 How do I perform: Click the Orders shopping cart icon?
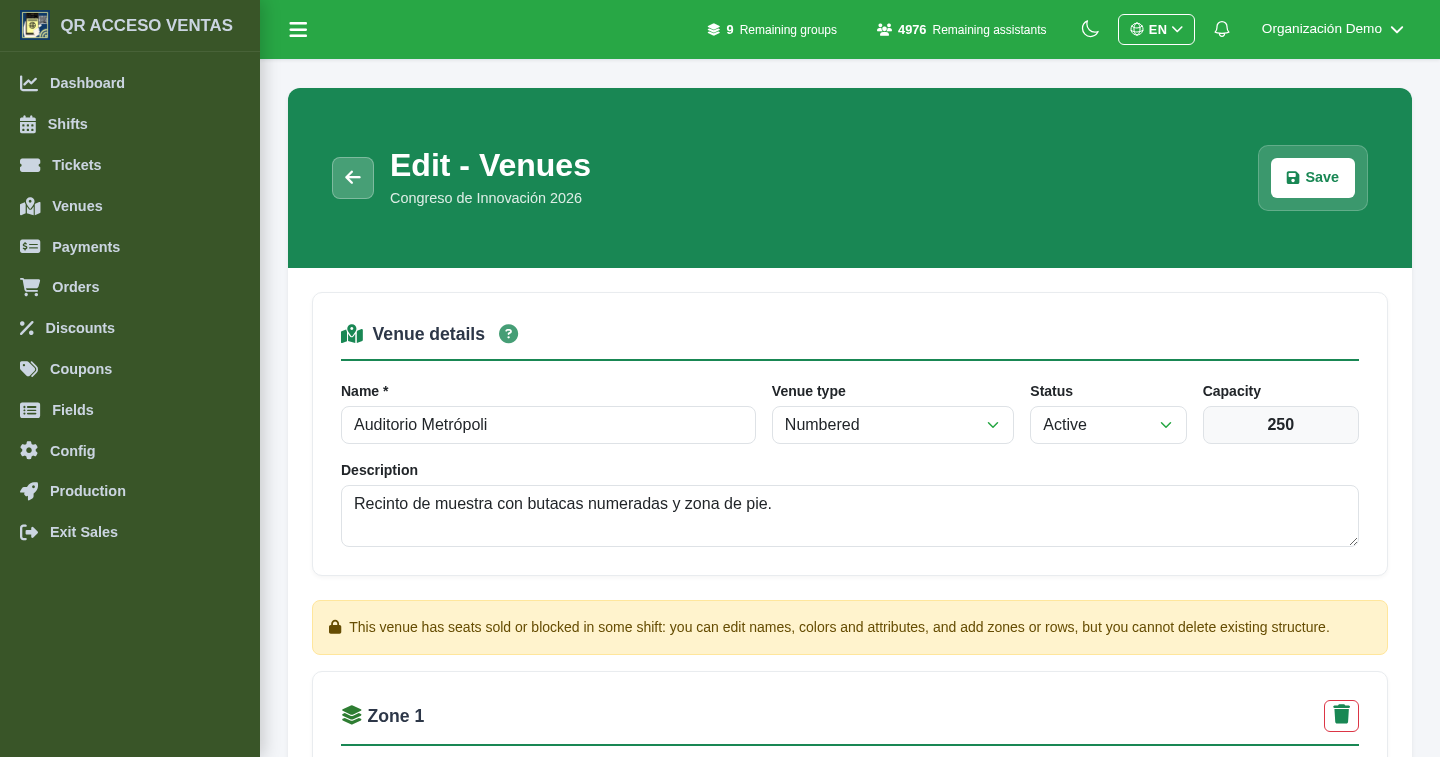[30, 287]
